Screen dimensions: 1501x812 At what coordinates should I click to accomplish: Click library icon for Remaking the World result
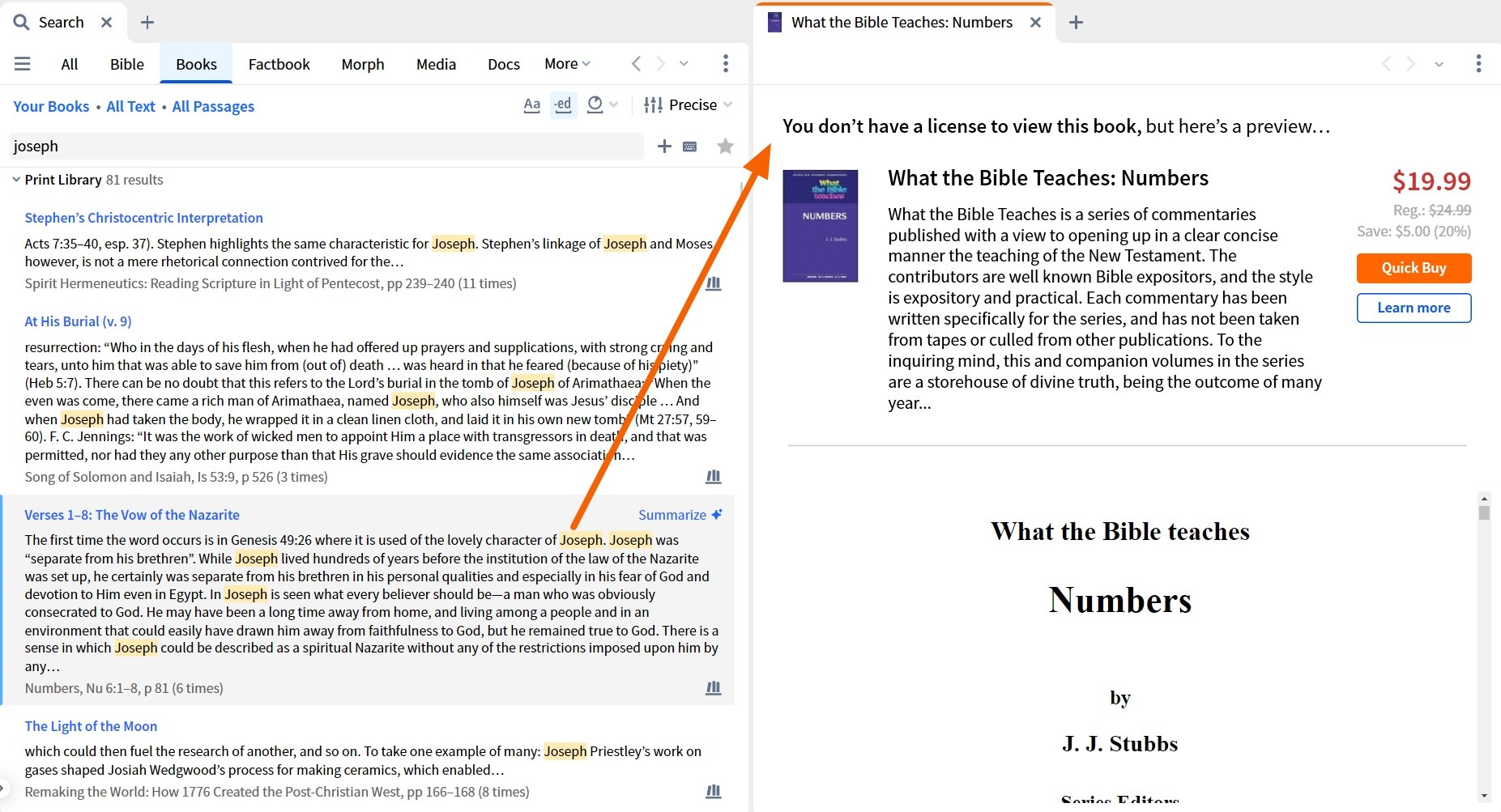pos(713,792)
